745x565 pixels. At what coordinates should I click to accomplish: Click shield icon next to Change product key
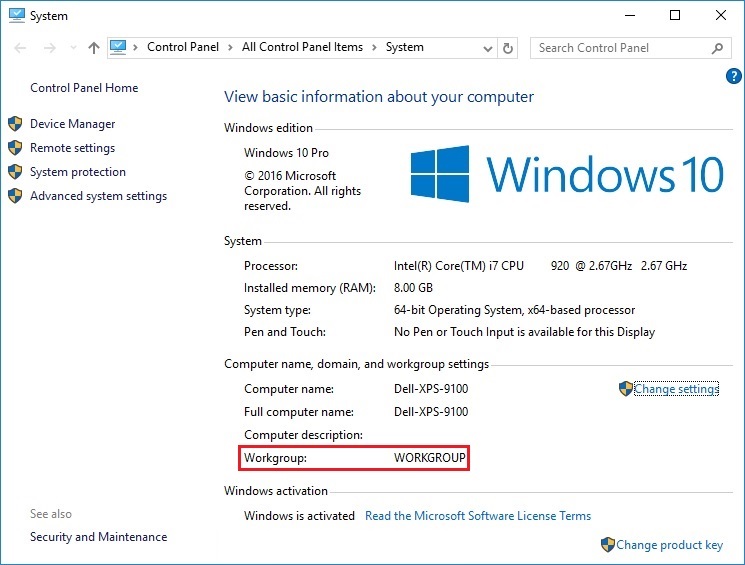[x=608, y=545]
